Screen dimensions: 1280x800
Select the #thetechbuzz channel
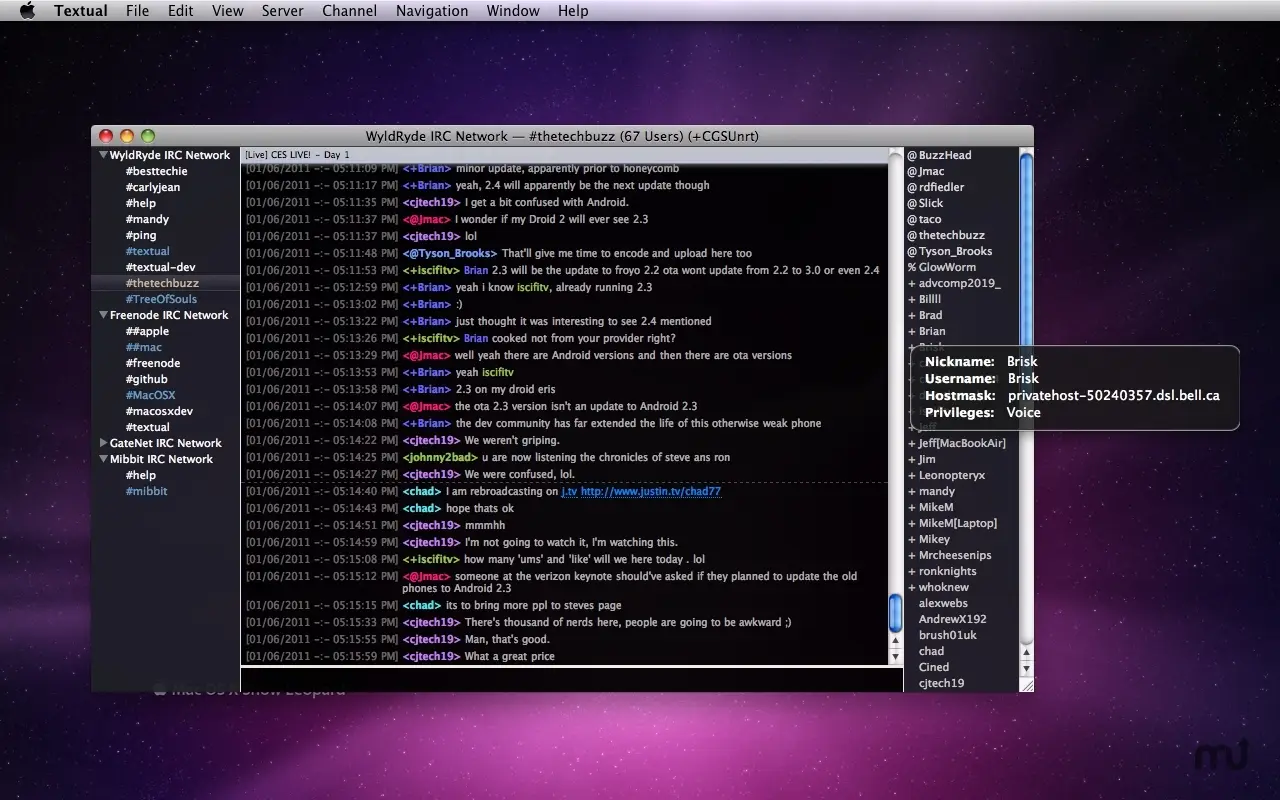point(162,283)
